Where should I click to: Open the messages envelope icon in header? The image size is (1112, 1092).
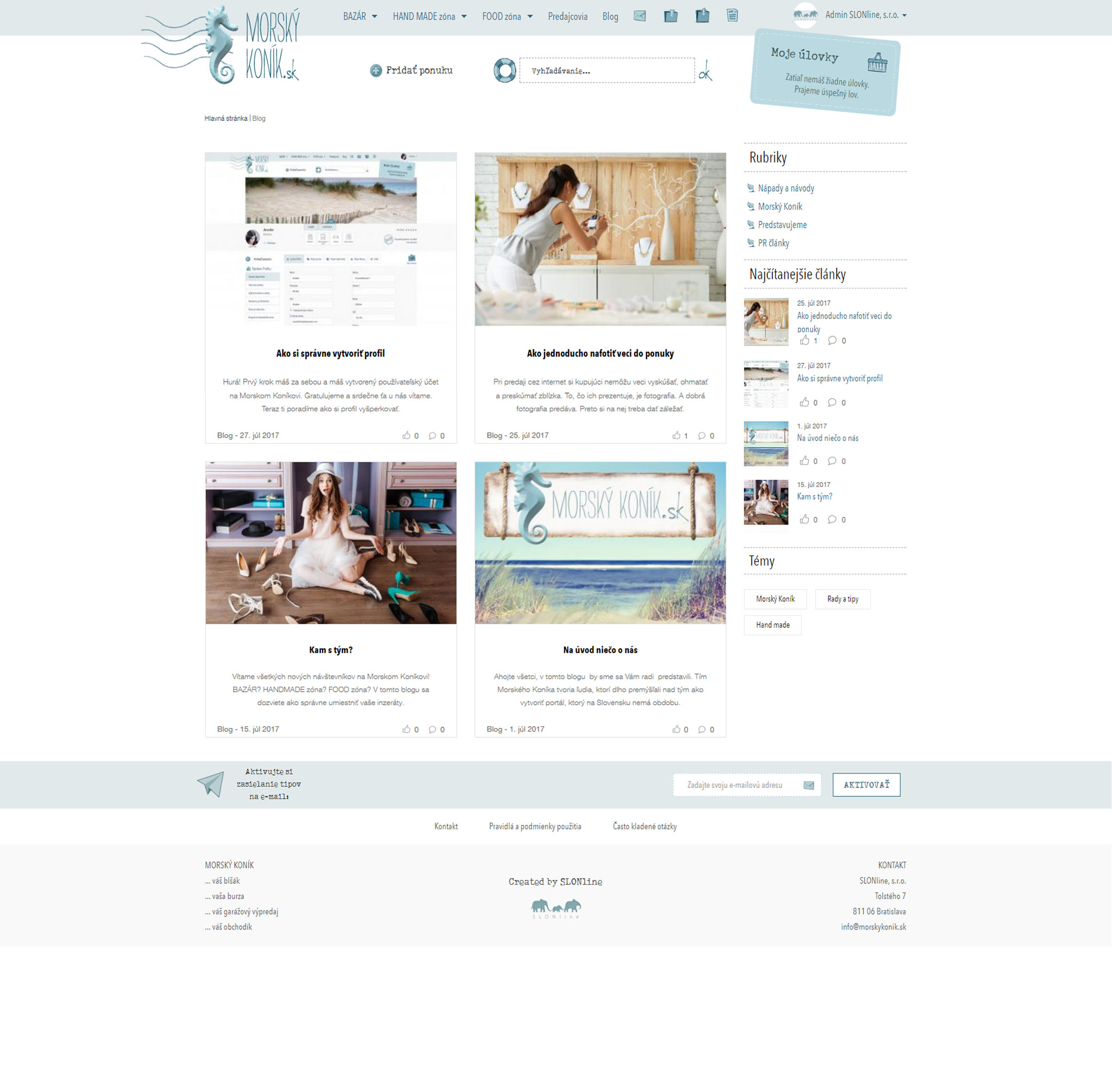639,16
